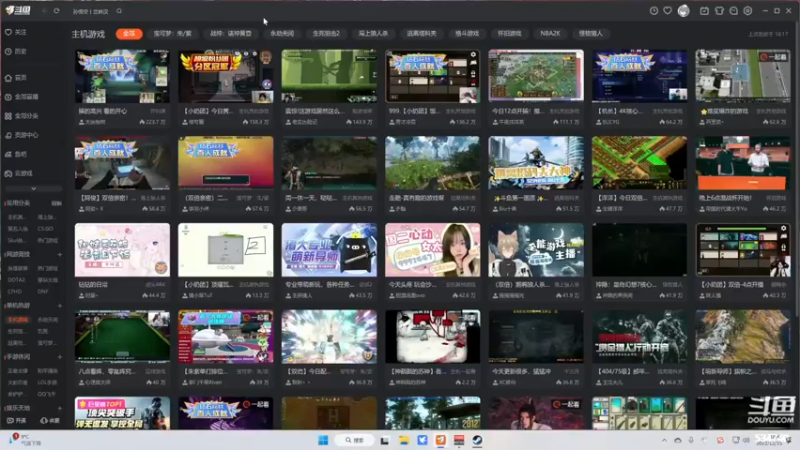Open 全部直播 in the sidebar

[x=21, y=97]
